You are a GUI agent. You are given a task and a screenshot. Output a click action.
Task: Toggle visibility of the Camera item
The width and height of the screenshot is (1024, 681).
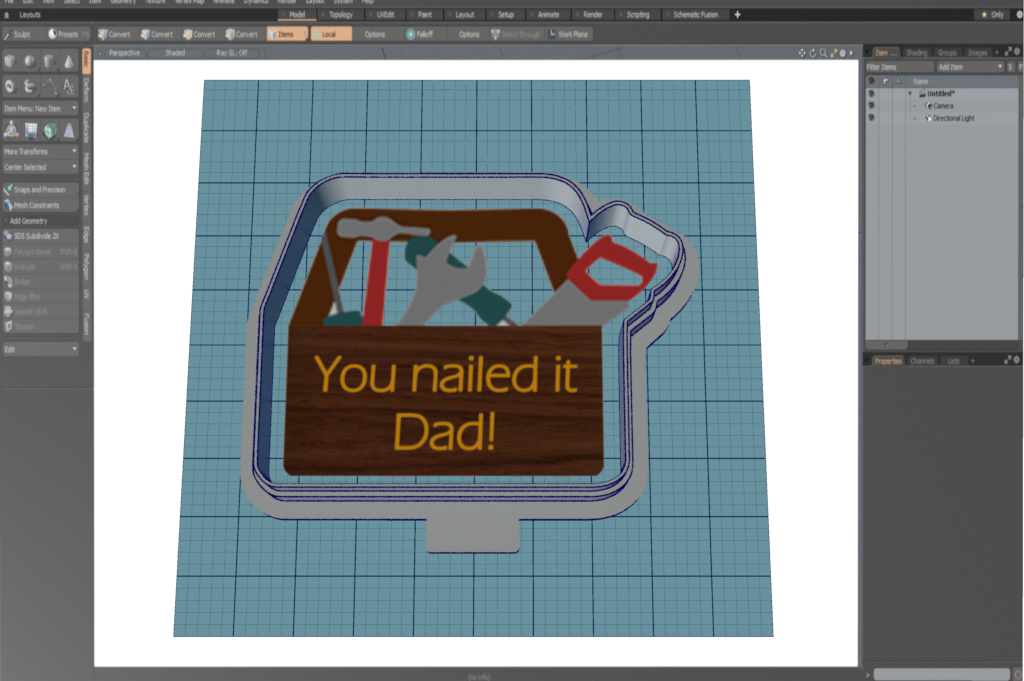pos(871,106)
